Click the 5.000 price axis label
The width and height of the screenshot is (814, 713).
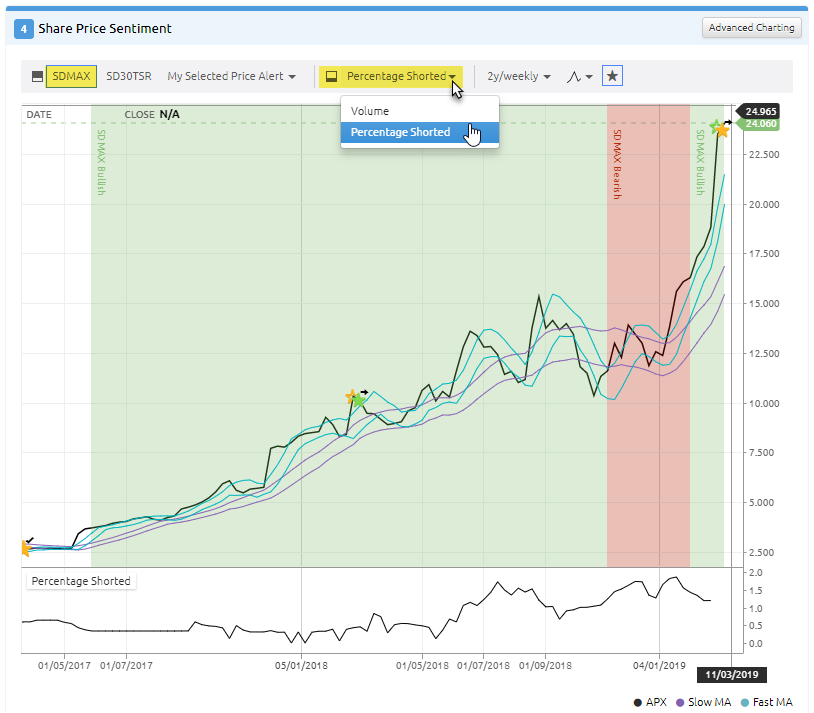(x=764, y=503)
